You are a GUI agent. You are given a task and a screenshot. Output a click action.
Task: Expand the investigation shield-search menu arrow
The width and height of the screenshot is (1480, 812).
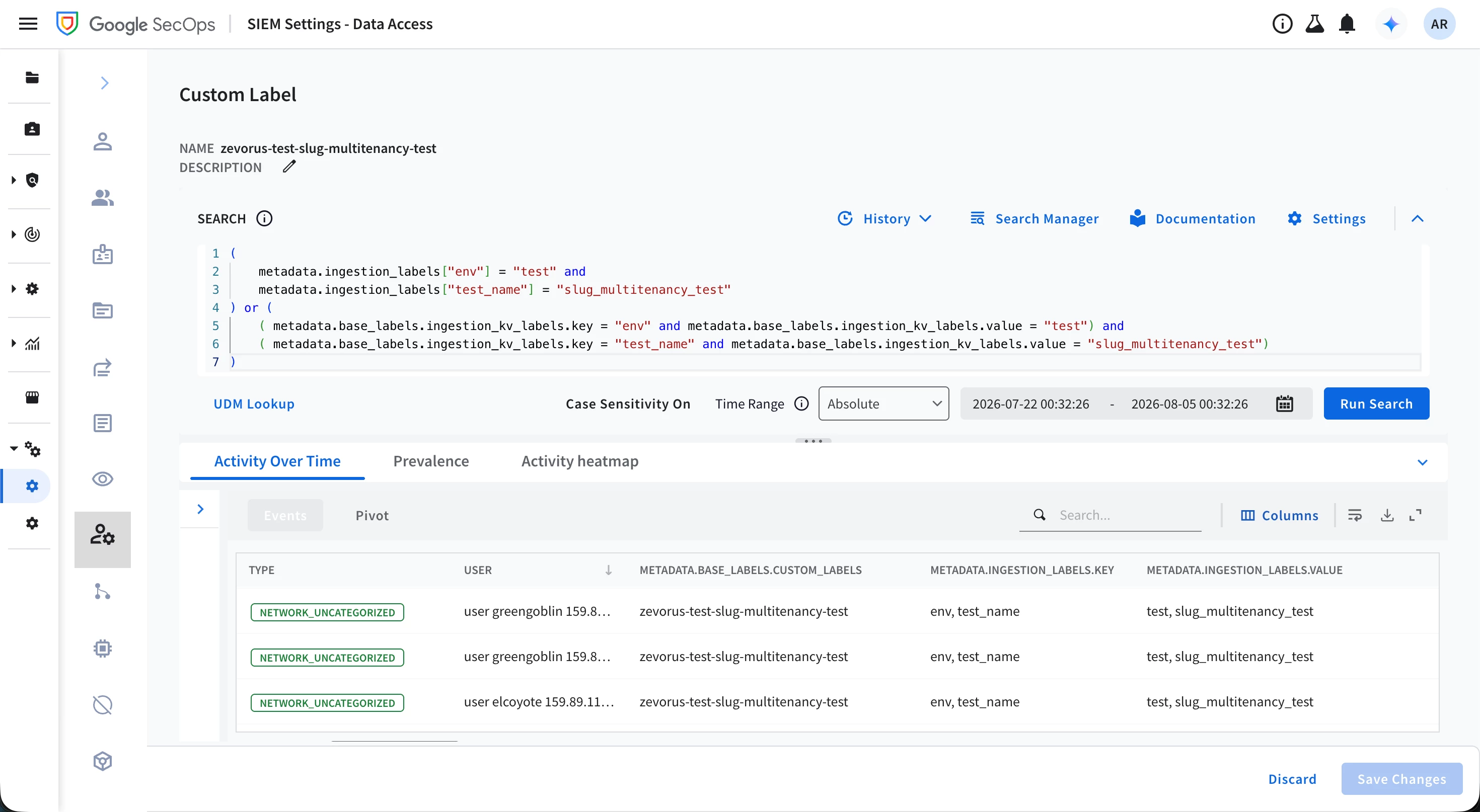click(14, 180)
